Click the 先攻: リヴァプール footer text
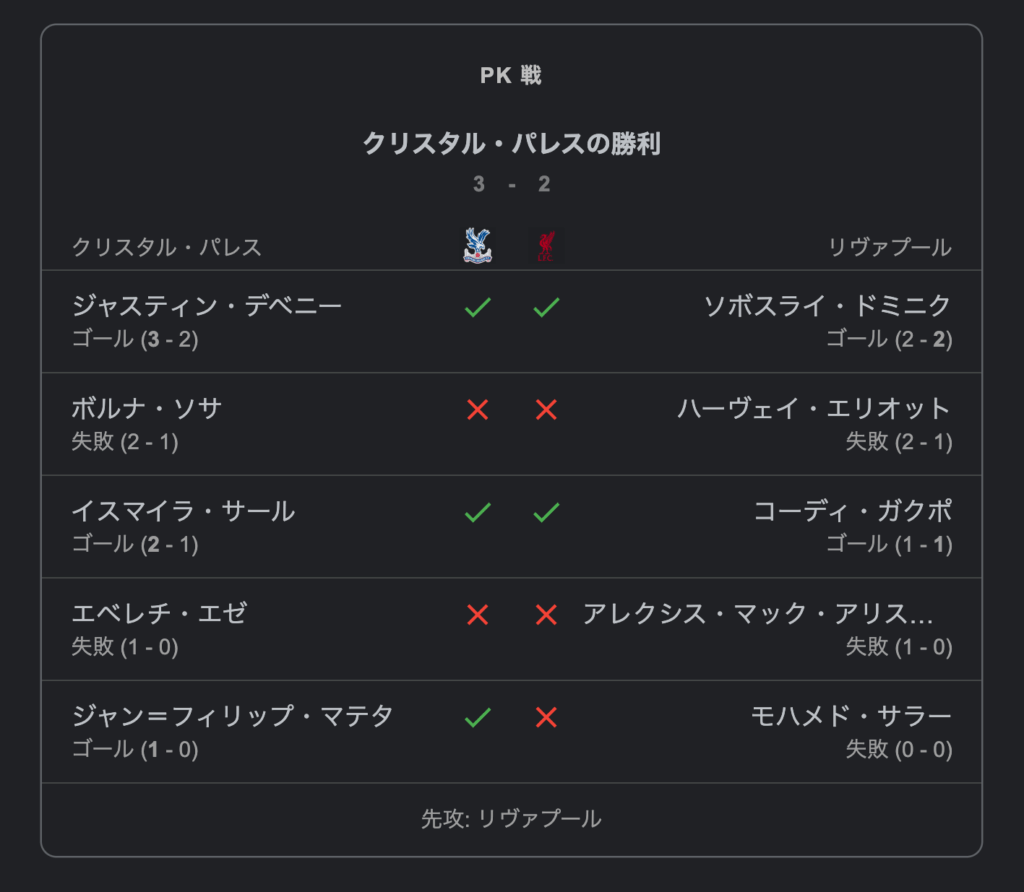This screenshot has width=1024, height=892. click(x=511, y=818)
